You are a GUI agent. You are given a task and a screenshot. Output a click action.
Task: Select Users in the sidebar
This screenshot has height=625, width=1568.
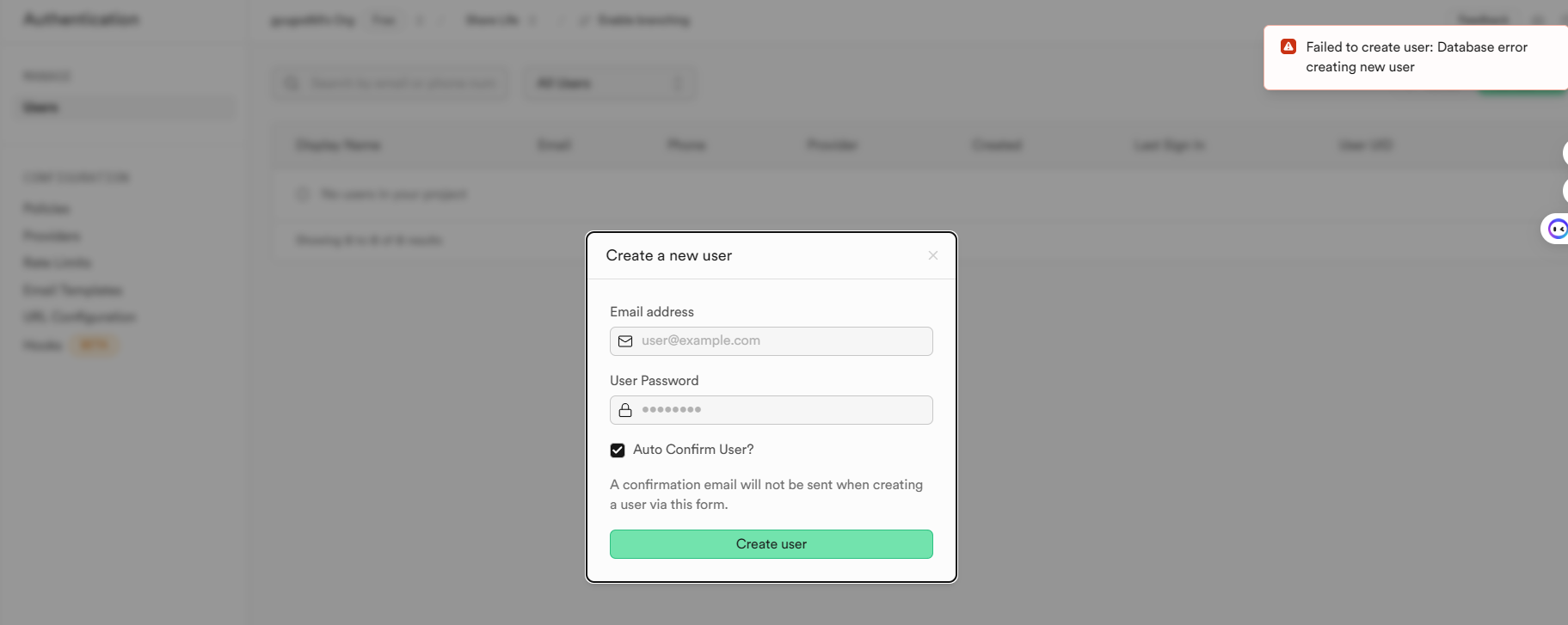(41, 107)
